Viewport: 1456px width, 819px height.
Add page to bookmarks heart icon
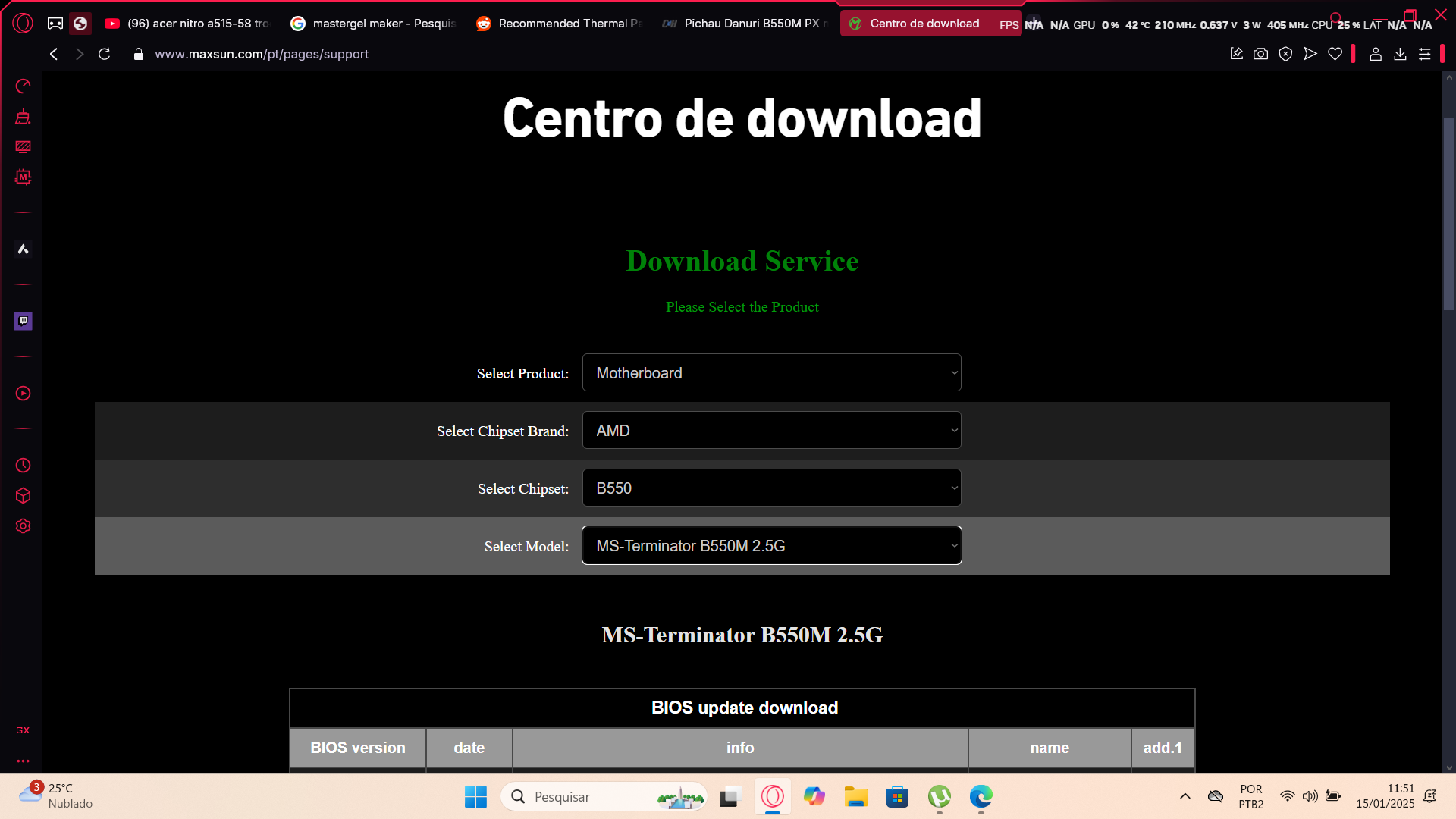coord(1335,54)
